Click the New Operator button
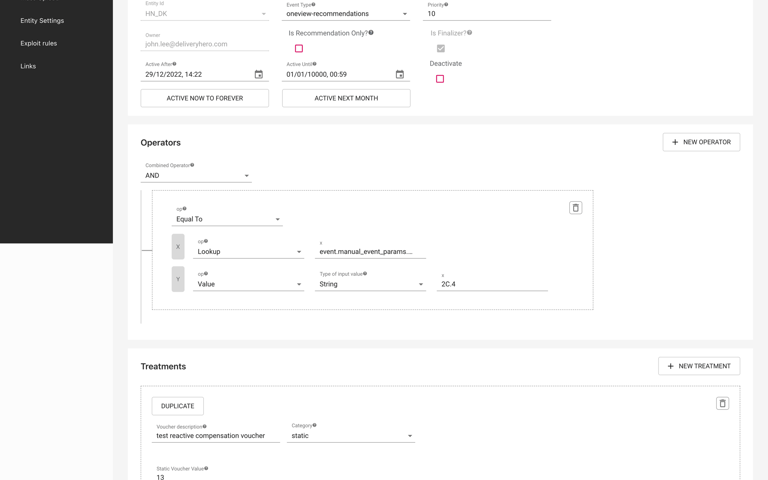 coord(701,142)
